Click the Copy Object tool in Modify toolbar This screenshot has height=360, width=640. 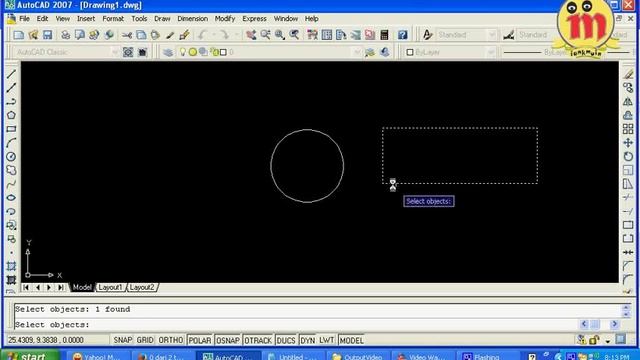pyautogui.click(x=628, y=87)
